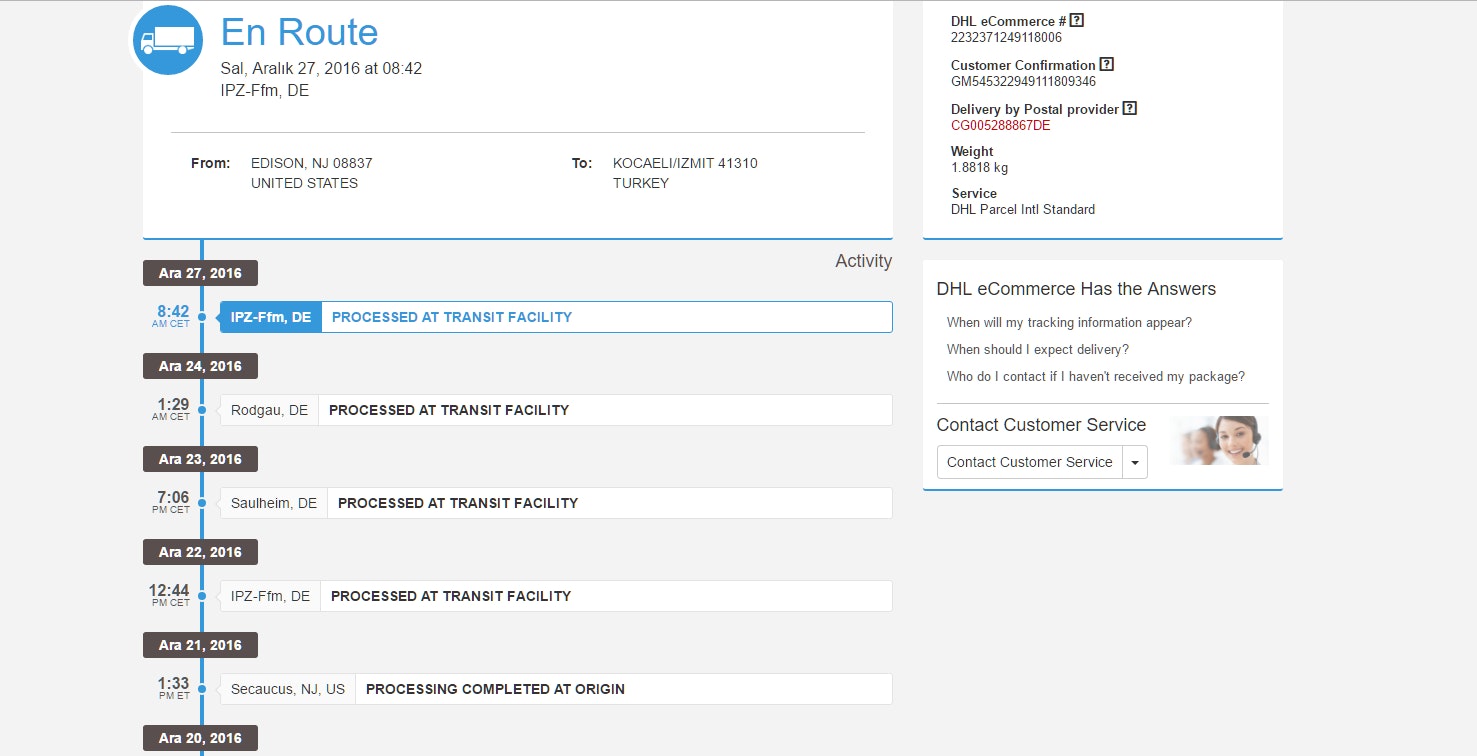Viewport: 1477px width, 756px height.
Task: Select the Saulheim, DE transit activity row
Action: [555, 503]
